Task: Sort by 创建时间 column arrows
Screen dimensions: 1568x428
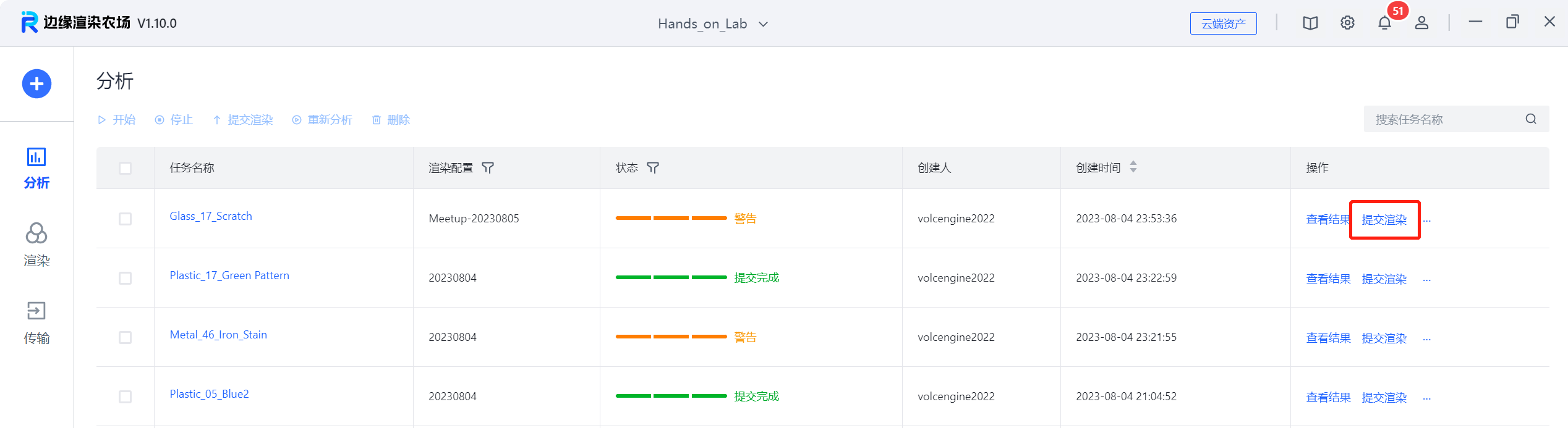Action: 1133,167
